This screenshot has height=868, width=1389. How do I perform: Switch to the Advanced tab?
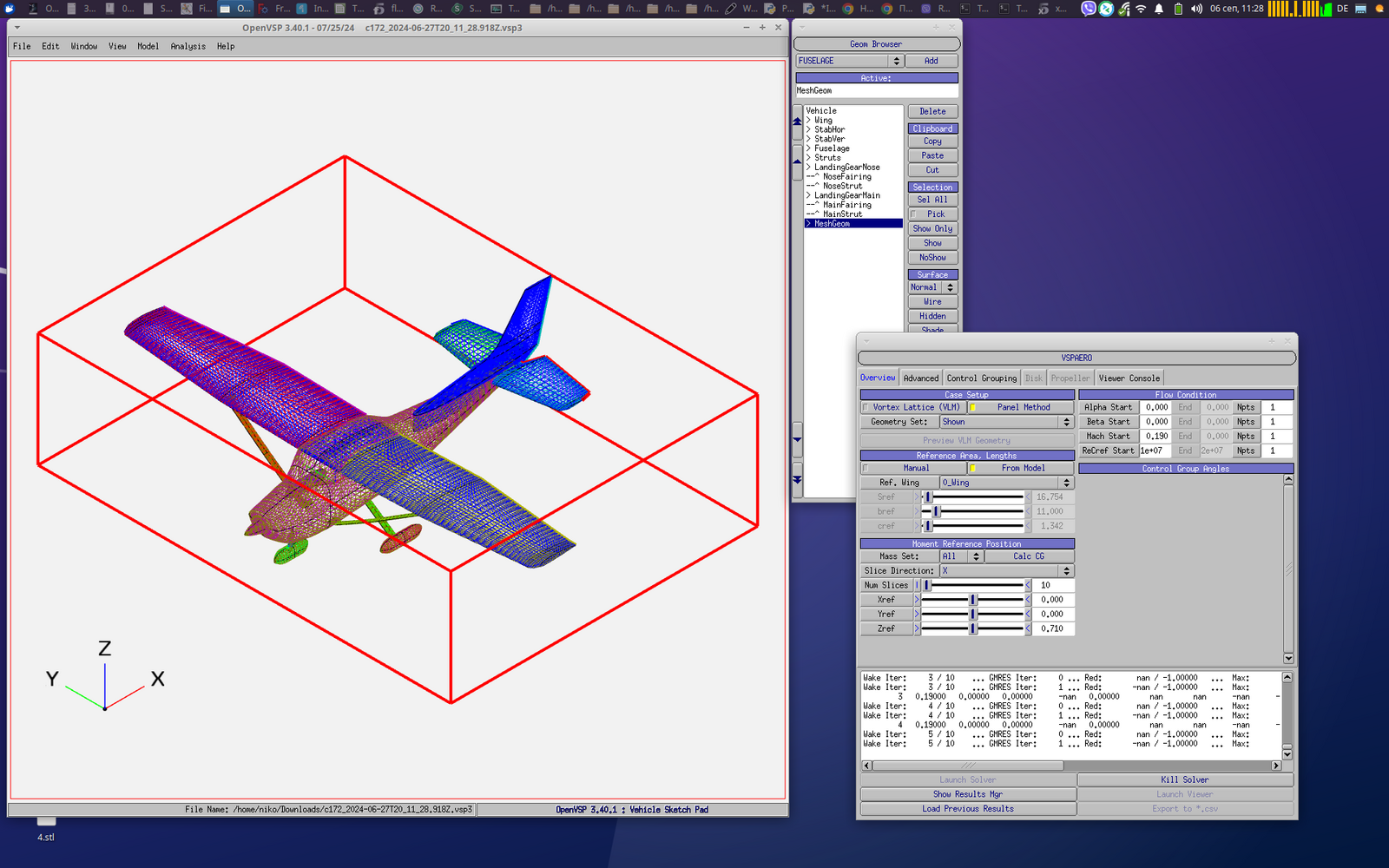click(920, 378)
